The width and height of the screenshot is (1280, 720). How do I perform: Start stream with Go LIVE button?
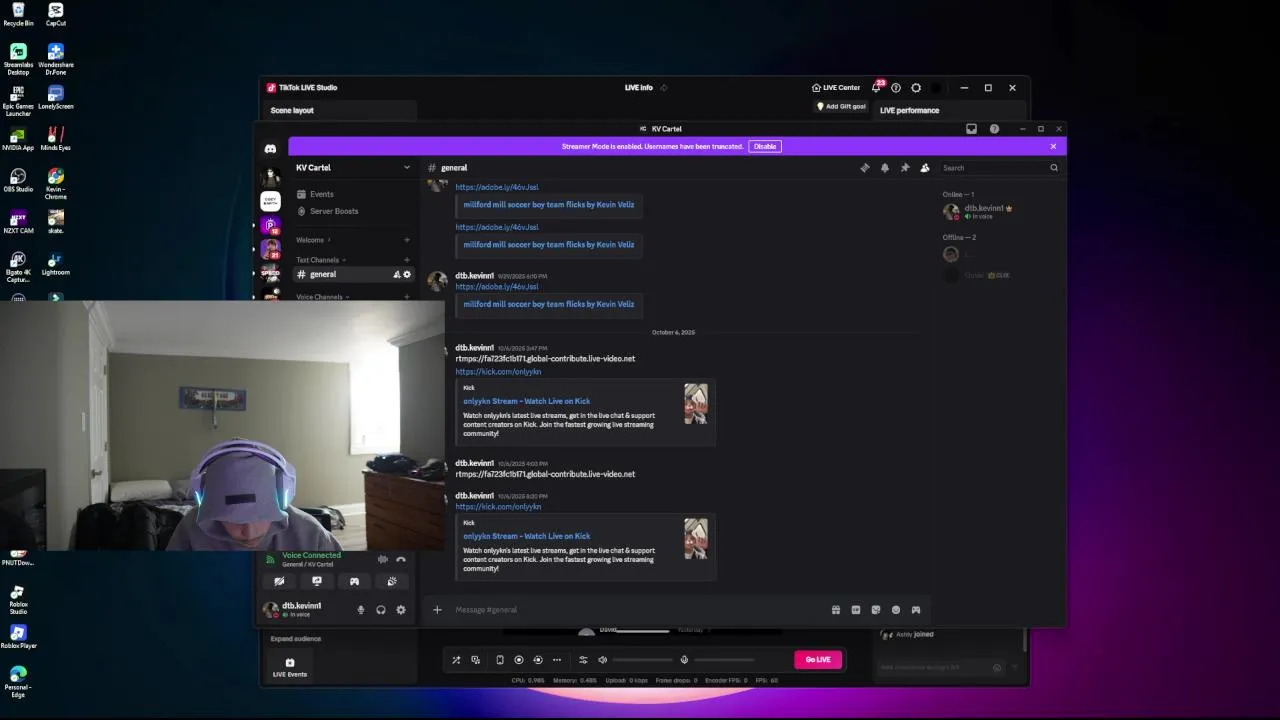(x=818, y=660)
